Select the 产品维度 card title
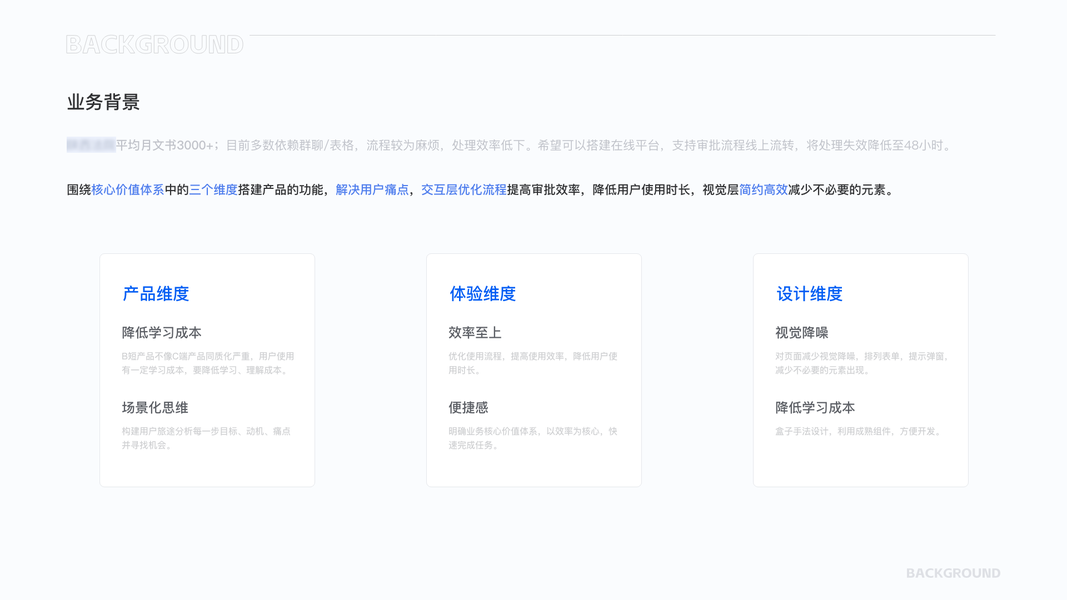The height and width of the screenshot is (600, 1067). [x=156, y=294]
